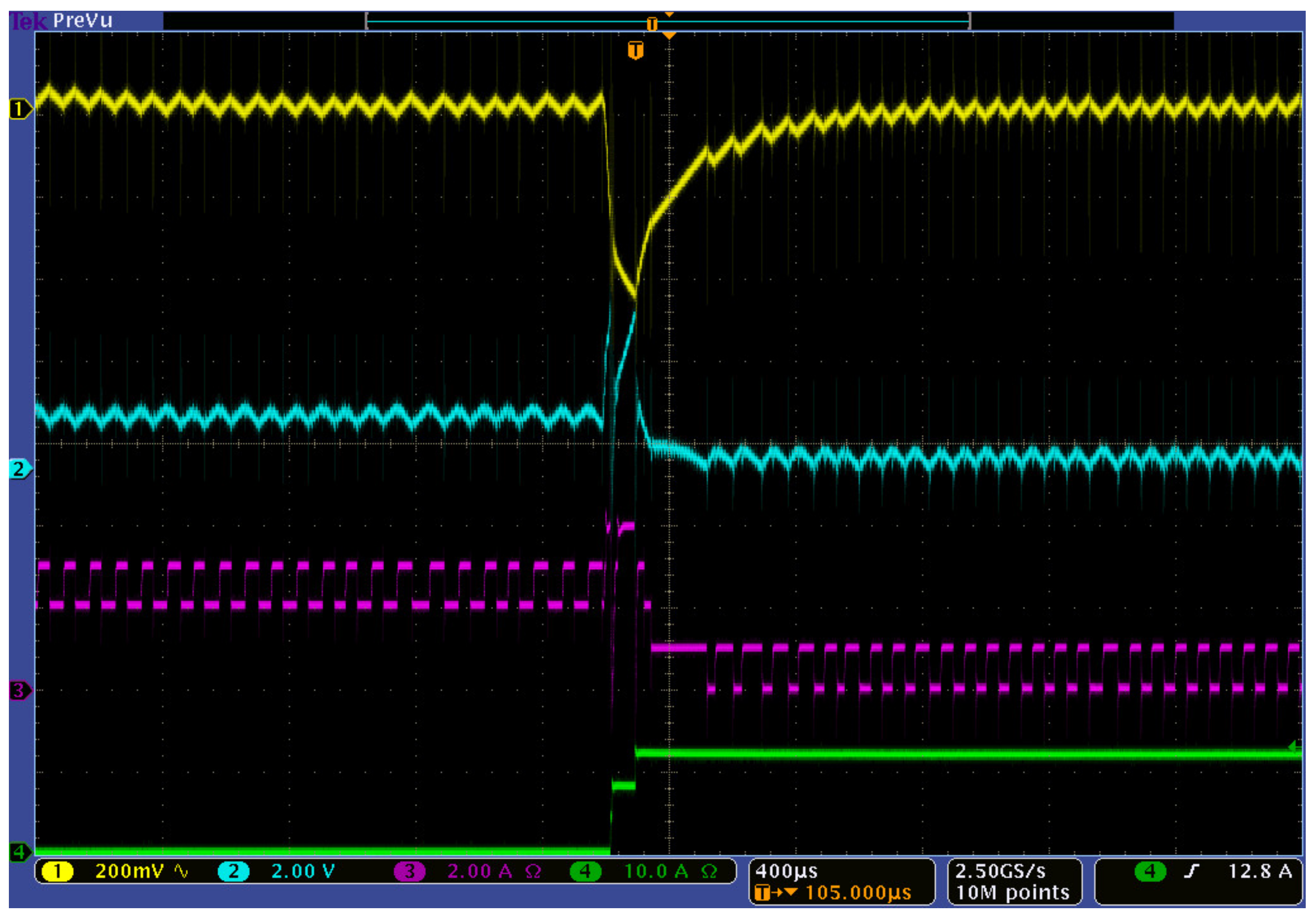Click the green channel 4 ground marker
The height and width of the screenshot is (918, 1316).
(x=19, y=852)
